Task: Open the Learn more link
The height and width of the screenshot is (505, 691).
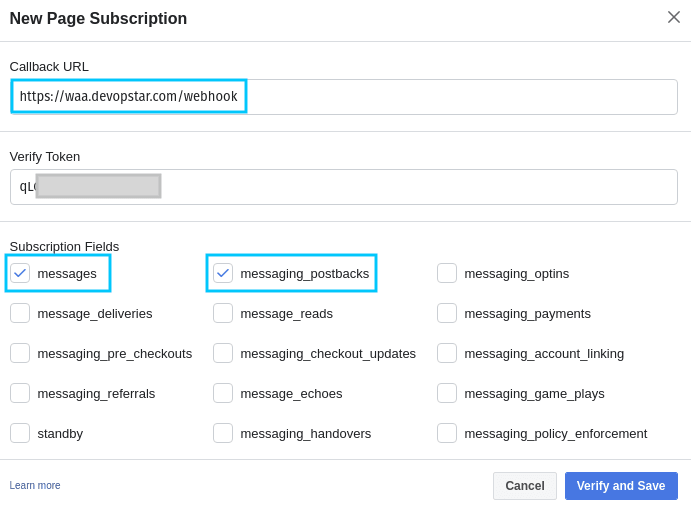Action: pyautogui.click(x=35, y=486)
